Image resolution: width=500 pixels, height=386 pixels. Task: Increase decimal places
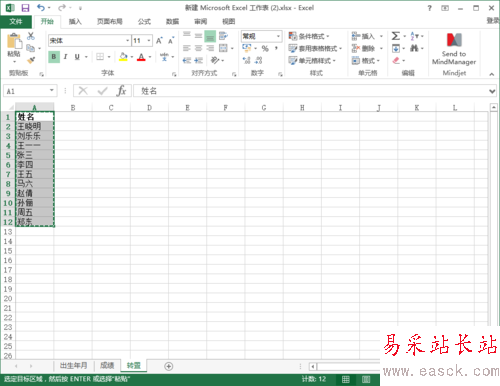pos(246,60)
